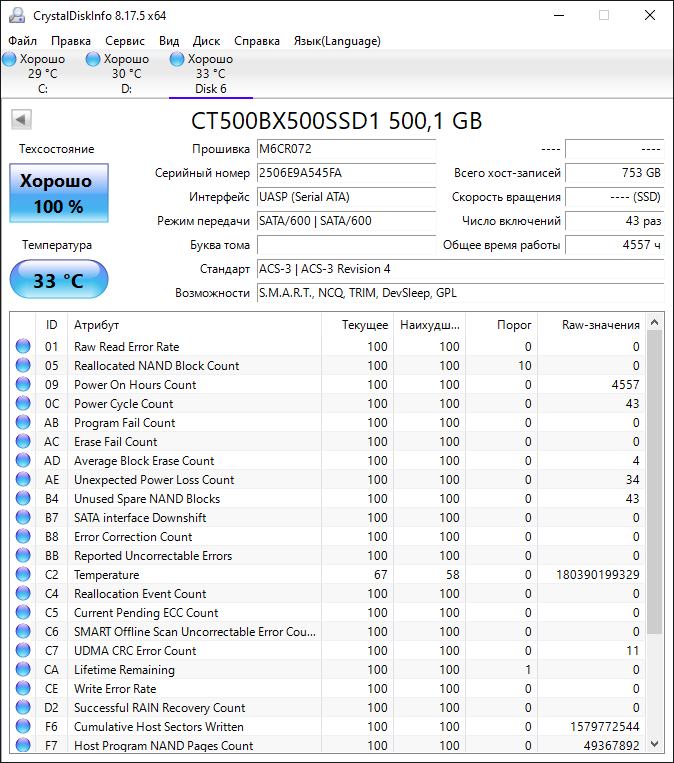Click the serial number field 2506E9A545FA
Screen dimensions: 674x763
(346, 173)
